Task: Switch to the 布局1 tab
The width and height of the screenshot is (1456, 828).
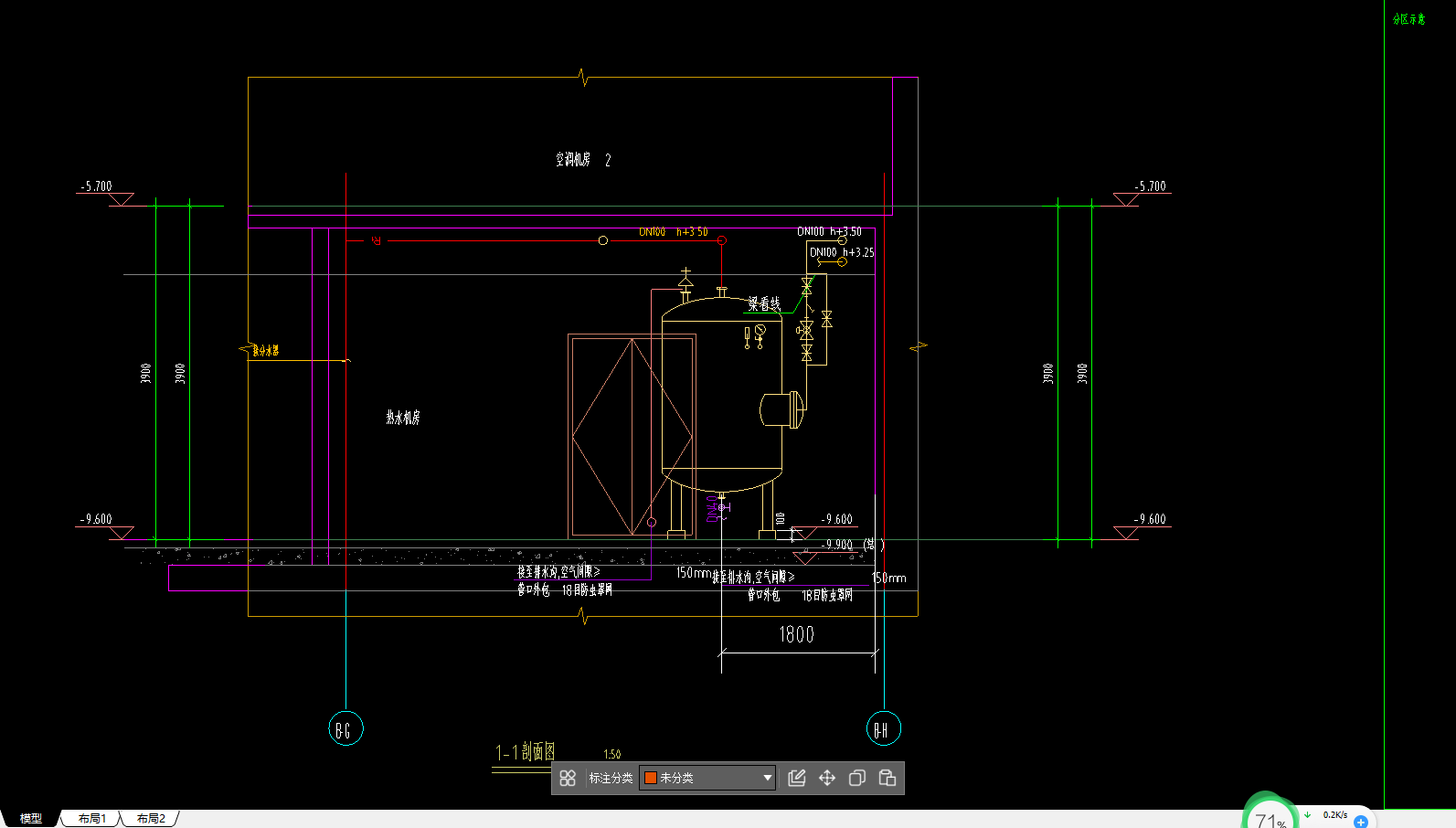Action: 91,819
